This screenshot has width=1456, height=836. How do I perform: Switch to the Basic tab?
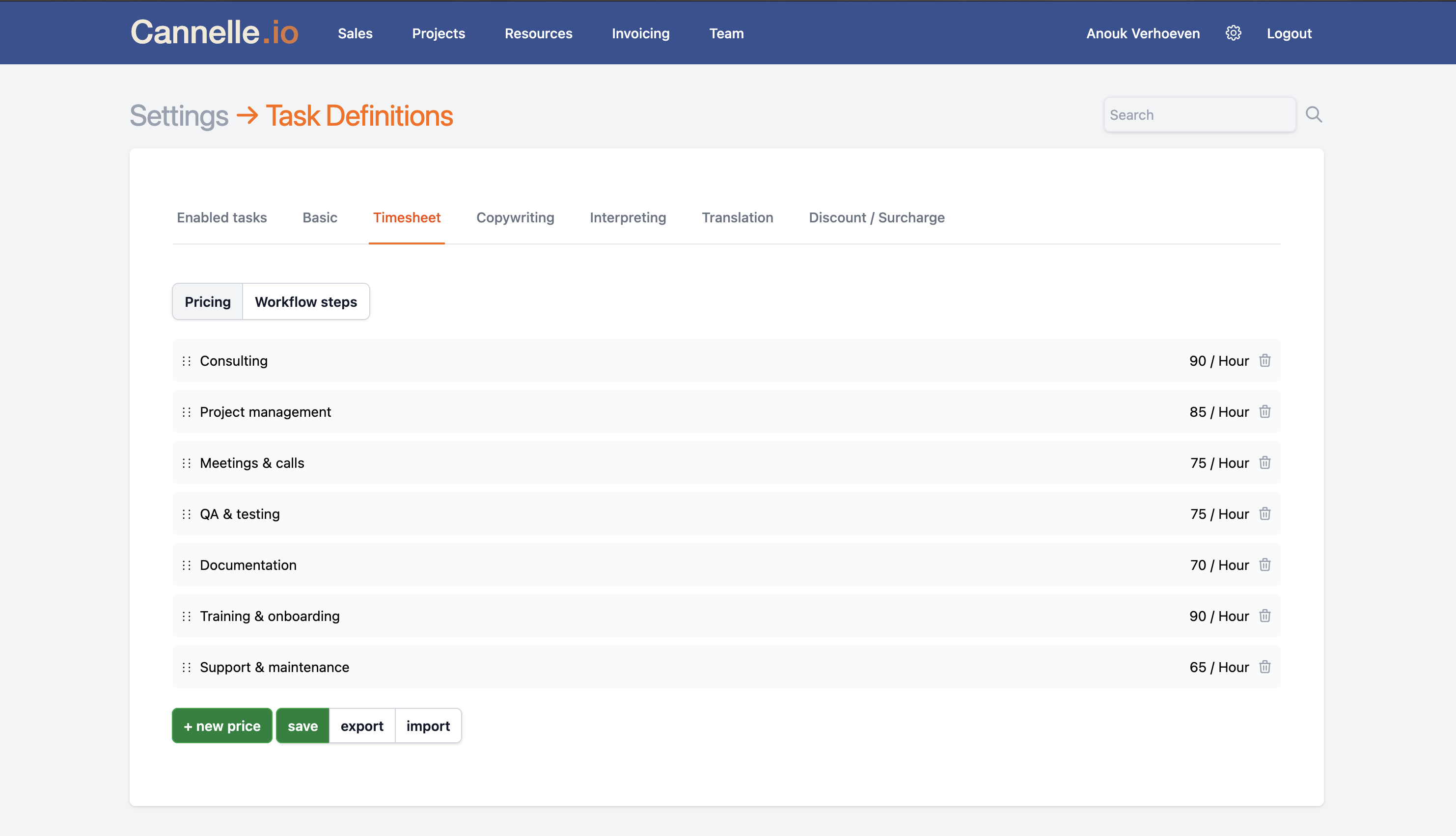[320, 217]
